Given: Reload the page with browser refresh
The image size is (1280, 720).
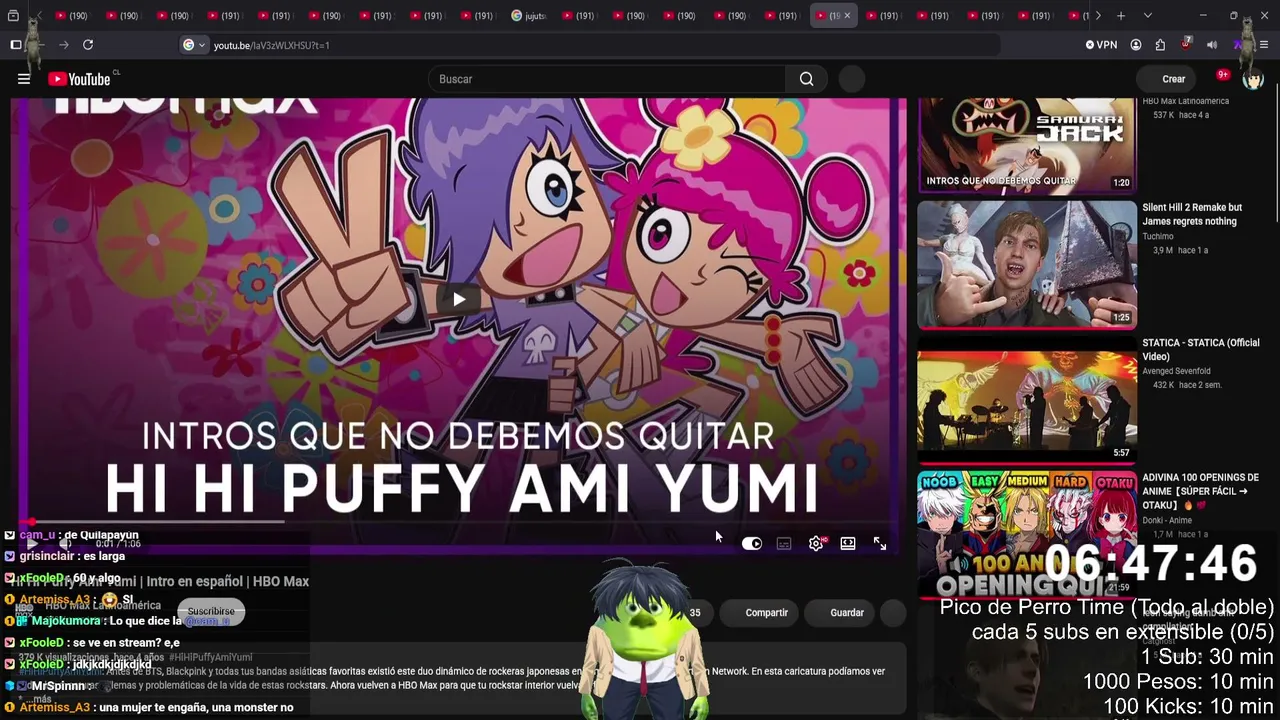Looking at the screenshot, I should (88, 45).
